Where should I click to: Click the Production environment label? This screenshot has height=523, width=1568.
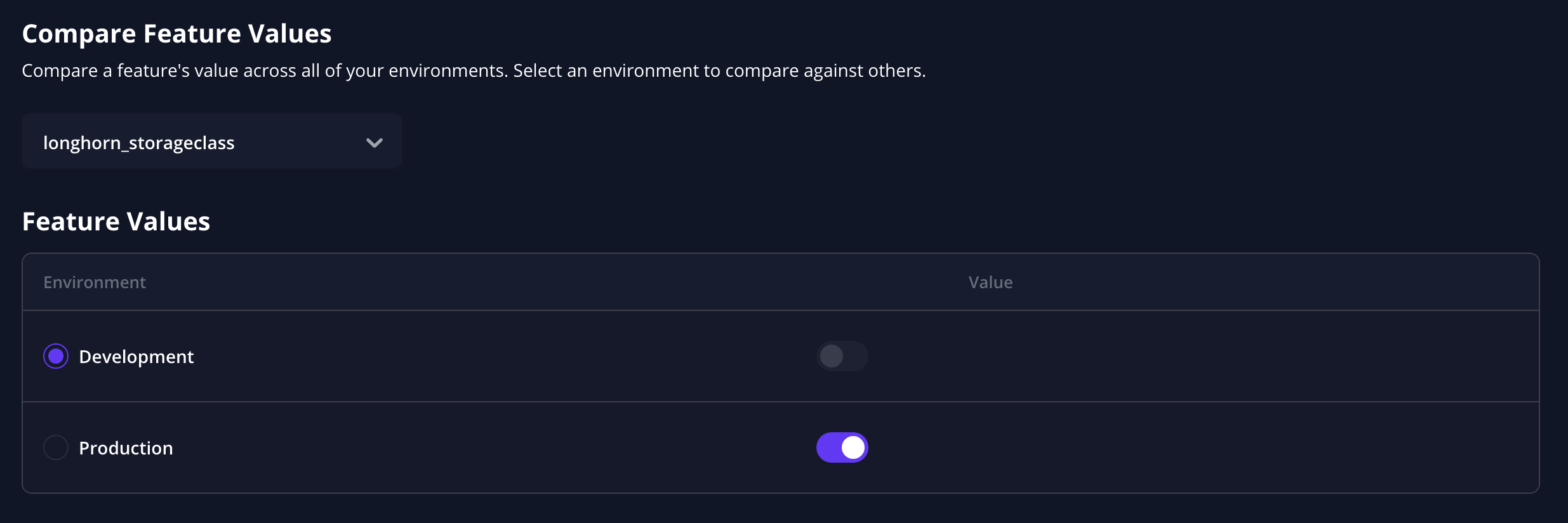(x=126, y=448)
